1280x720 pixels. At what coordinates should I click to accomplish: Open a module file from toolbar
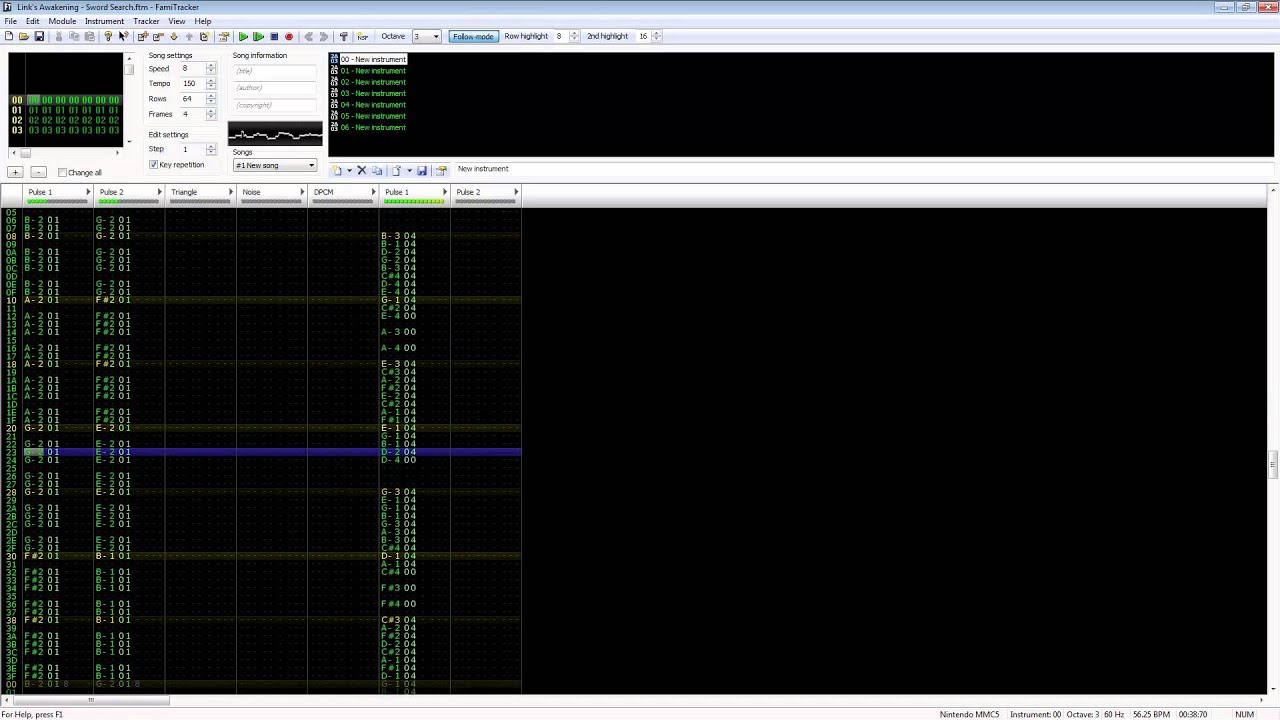tap(23, 36)
